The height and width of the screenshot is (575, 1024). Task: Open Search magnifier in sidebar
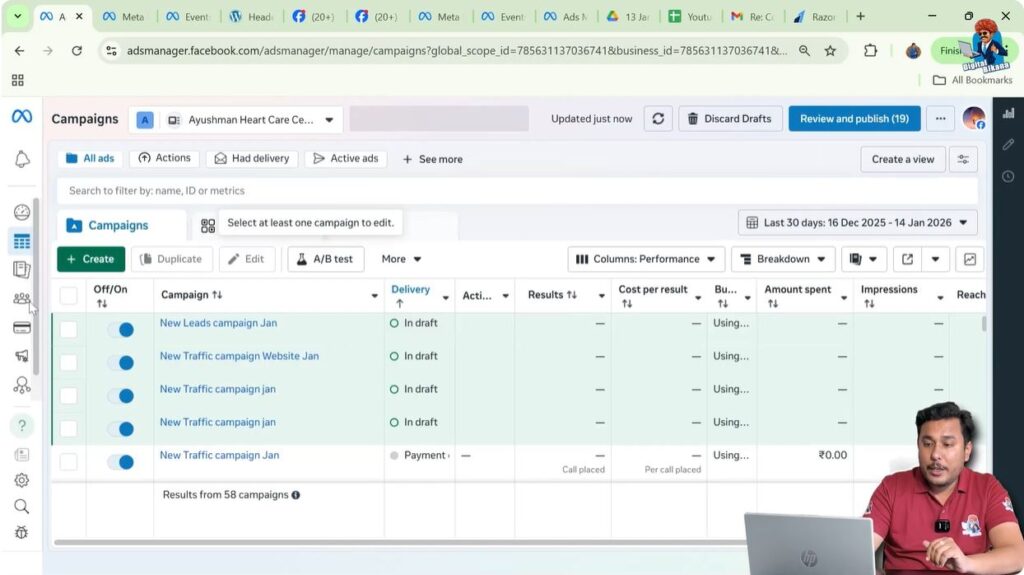click(22, 506)
